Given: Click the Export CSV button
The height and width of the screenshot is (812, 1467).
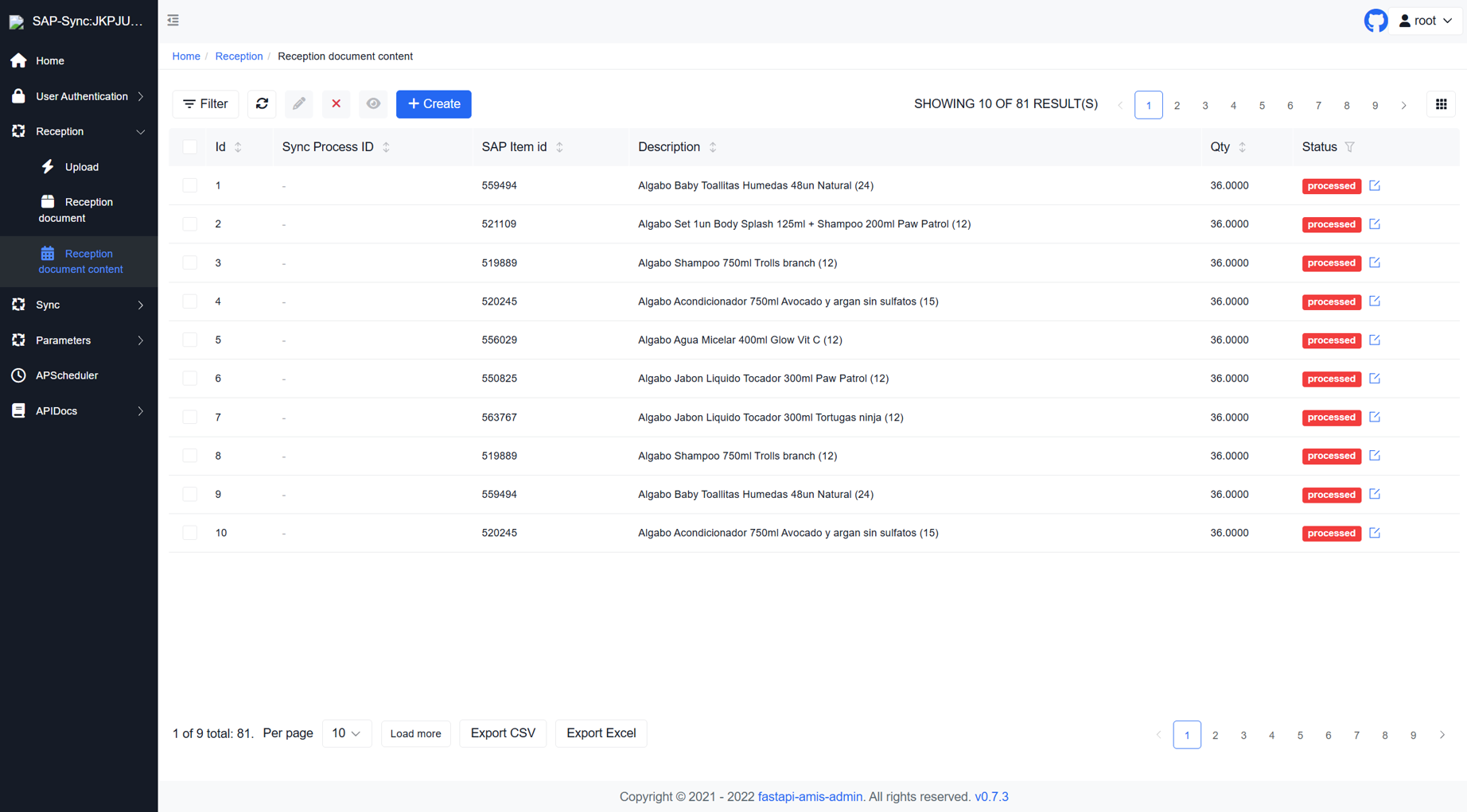Looking at the screenshot, I should [x=503, y=733].
